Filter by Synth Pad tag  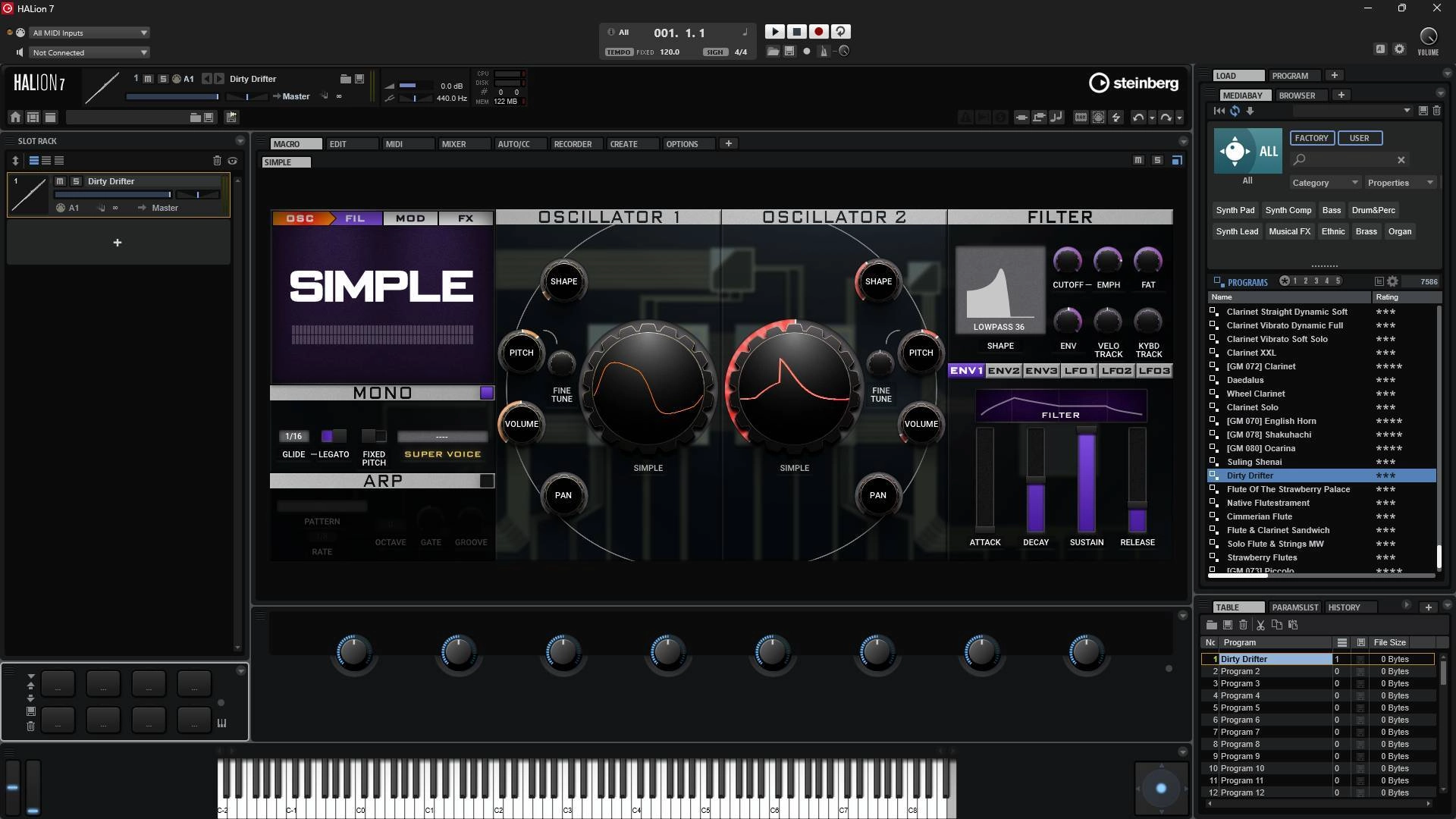click(1235, 210)
